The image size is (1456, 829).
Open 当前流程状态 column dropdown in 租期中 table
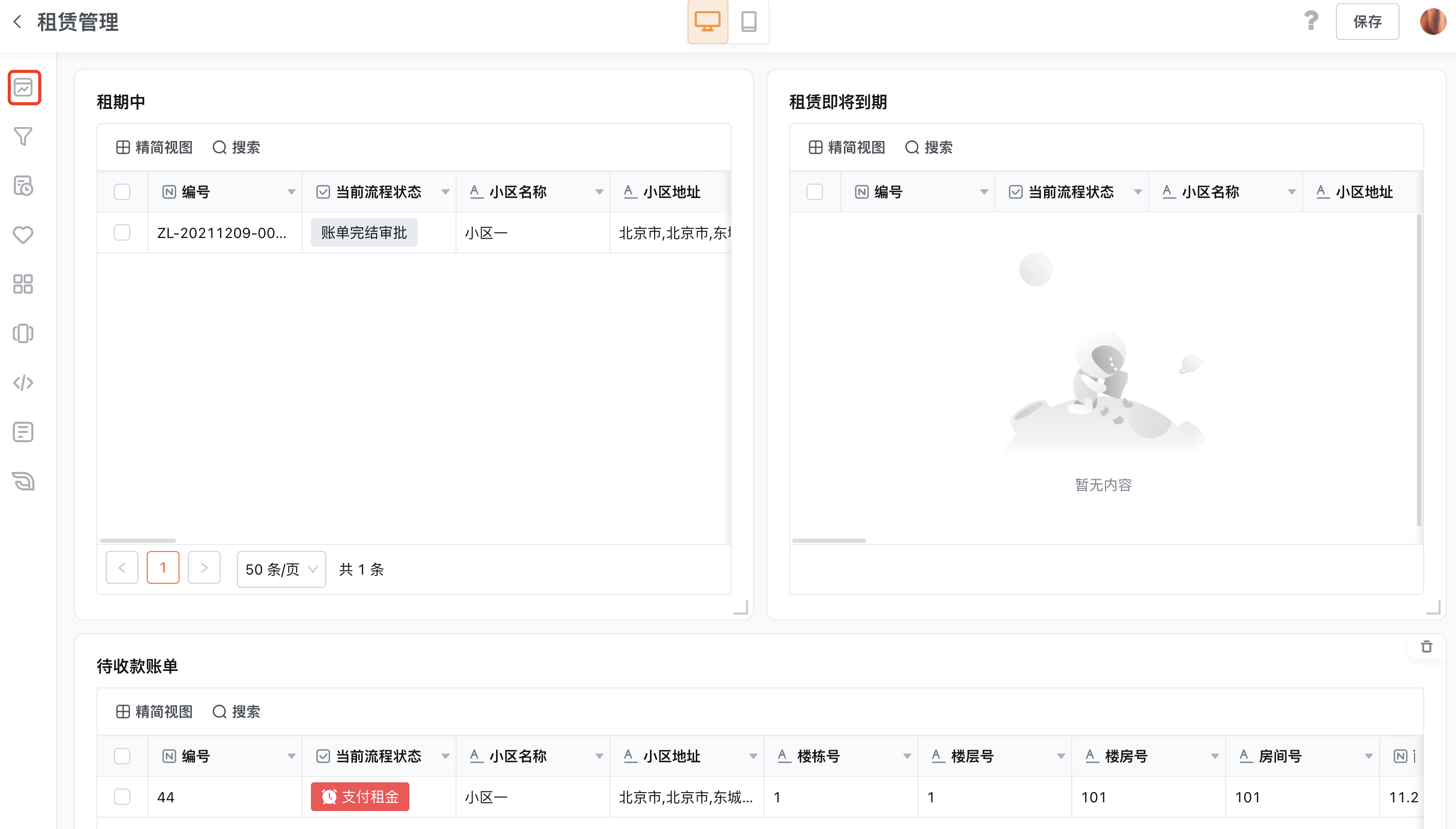445,192
